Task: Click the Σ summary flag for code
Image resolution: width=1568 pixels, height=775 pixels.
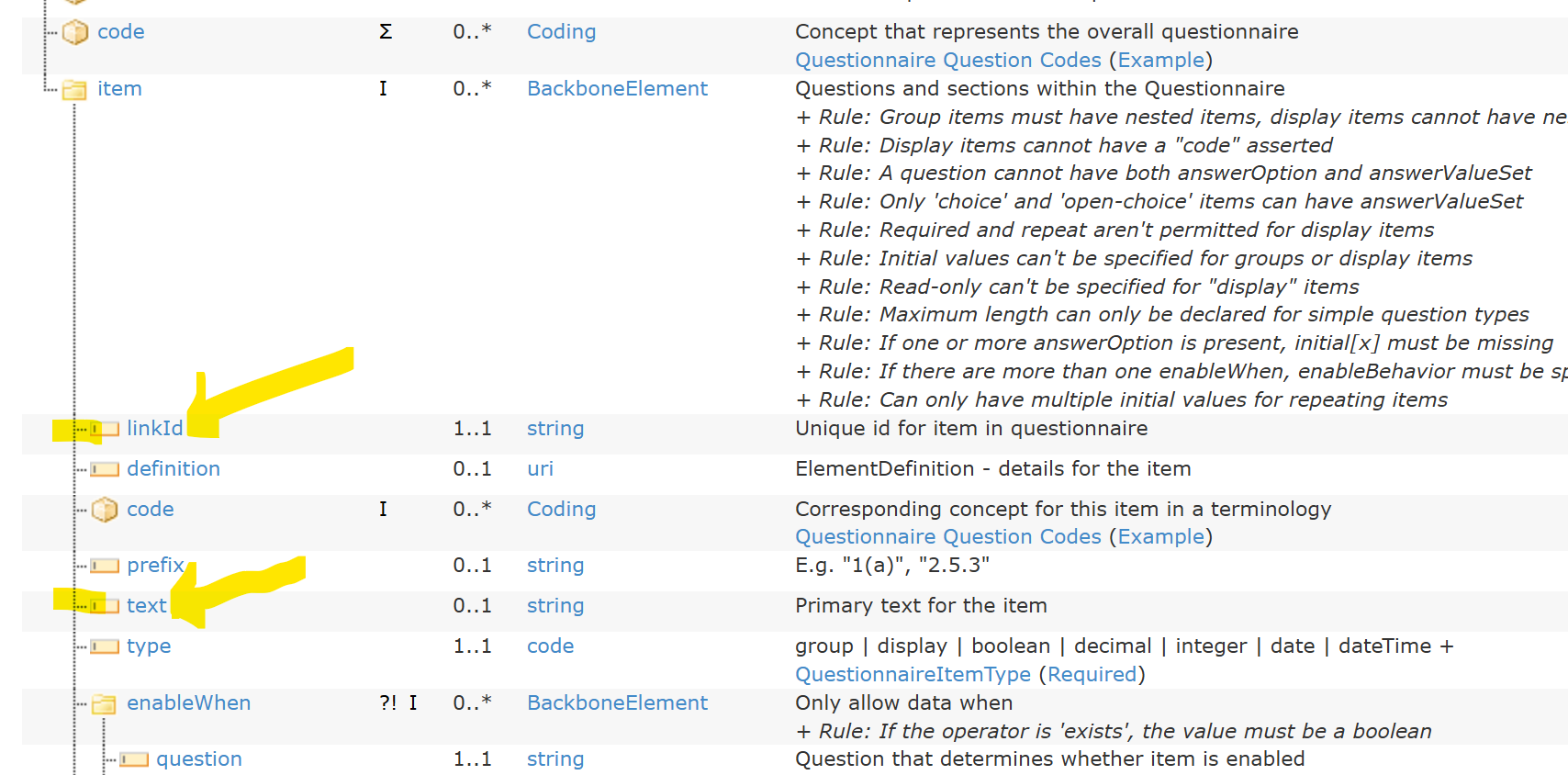Action: point(386,32)
